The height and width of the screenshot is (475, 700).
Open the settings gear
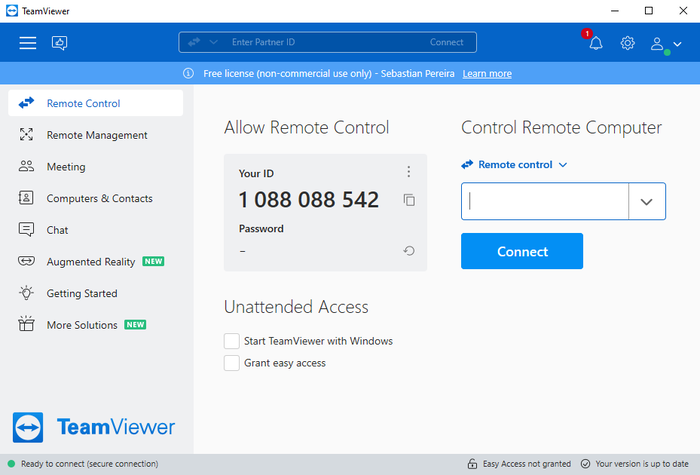628,43
